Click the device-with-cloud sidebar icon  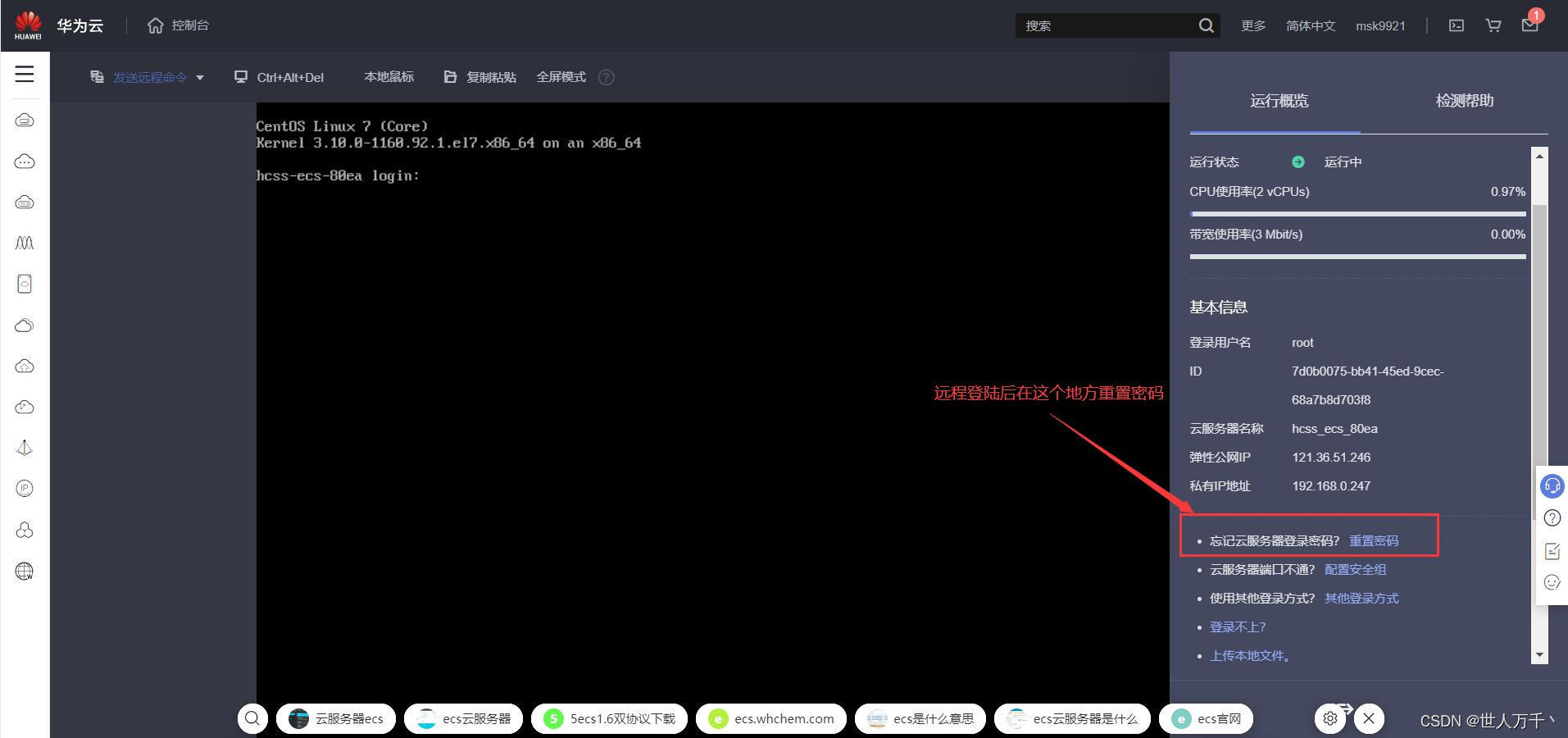pos(25,284)
